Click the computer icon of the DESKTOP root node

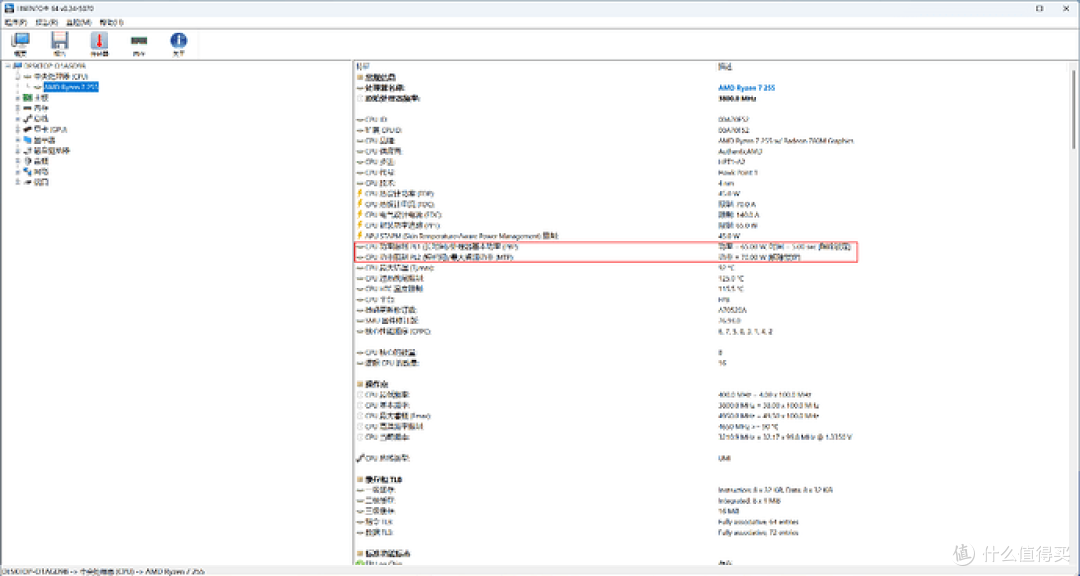pyautogui.click(x=18, y=66)
